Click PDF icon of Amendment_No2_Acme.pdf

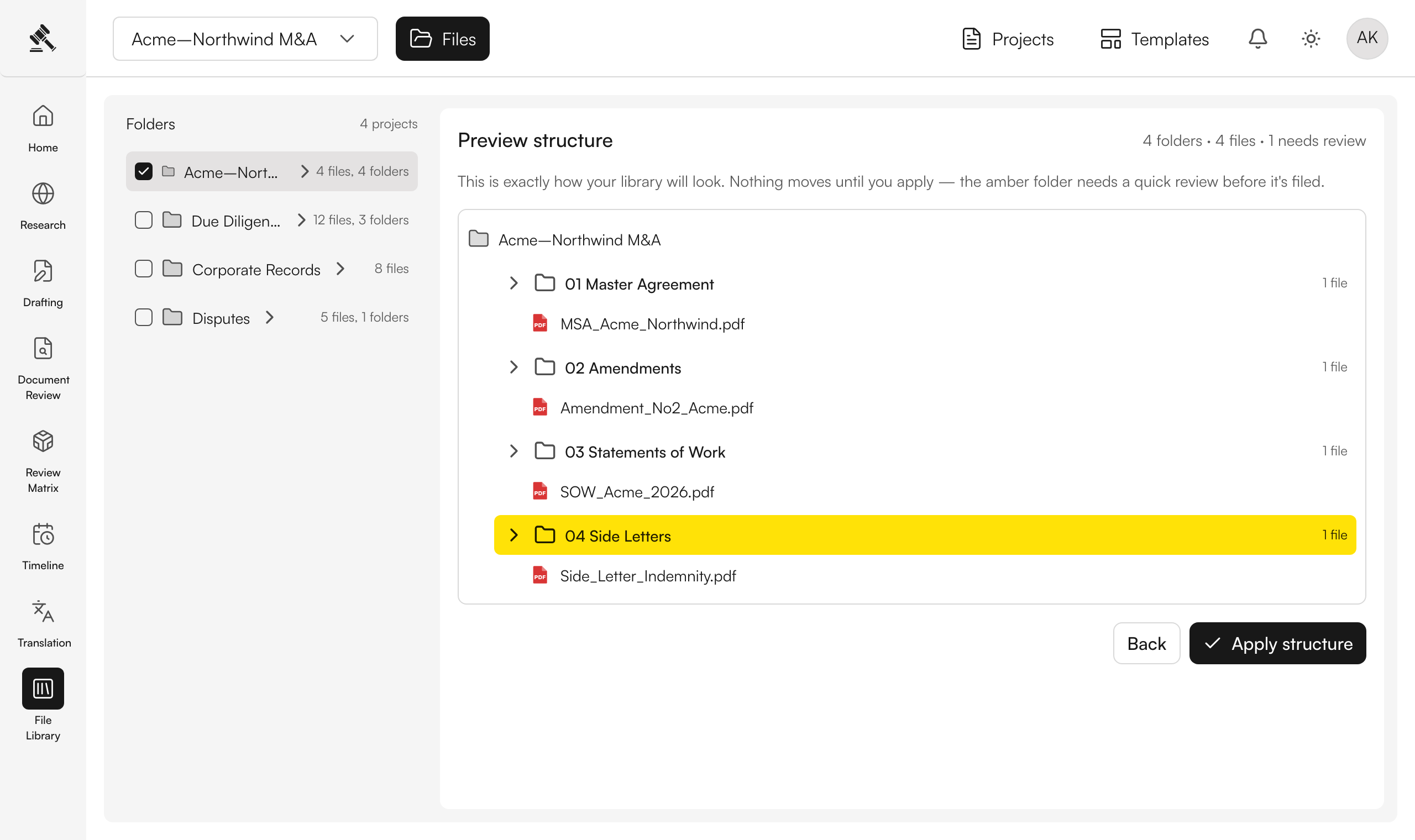540,407
